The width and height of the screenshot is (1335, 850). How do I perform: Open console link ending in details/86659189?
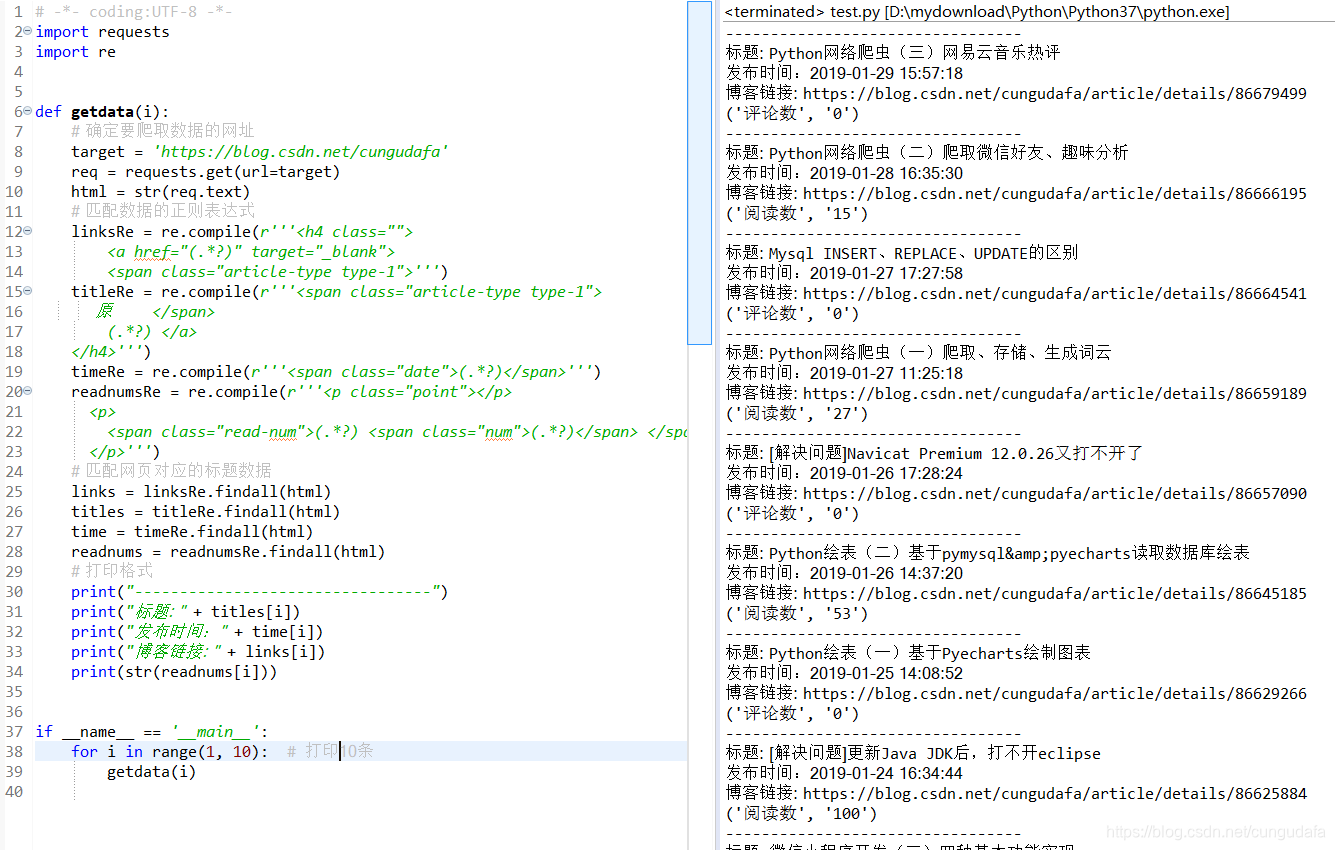click(x=1055, y=393)
